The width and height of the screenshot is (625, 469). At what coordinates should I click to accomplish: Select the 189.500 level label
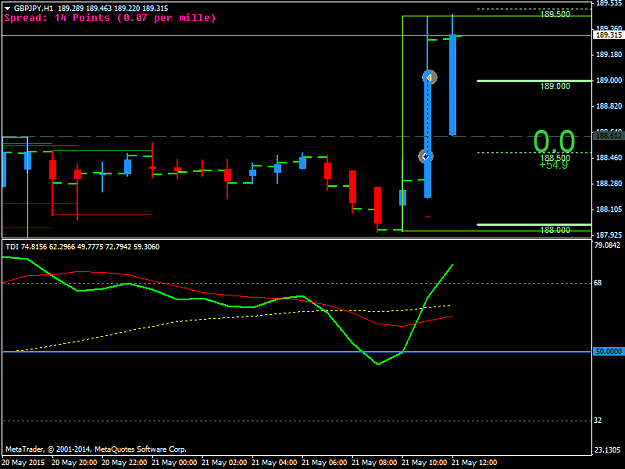pos(555,14)
